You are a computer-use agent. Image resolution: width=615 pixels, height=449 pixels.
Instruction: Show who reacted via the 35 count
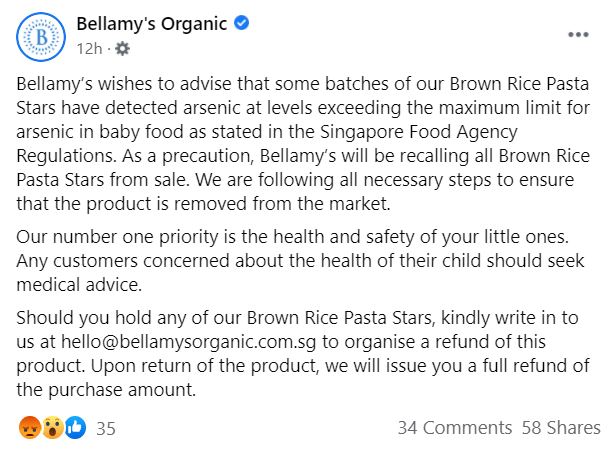tap(106, 428)
